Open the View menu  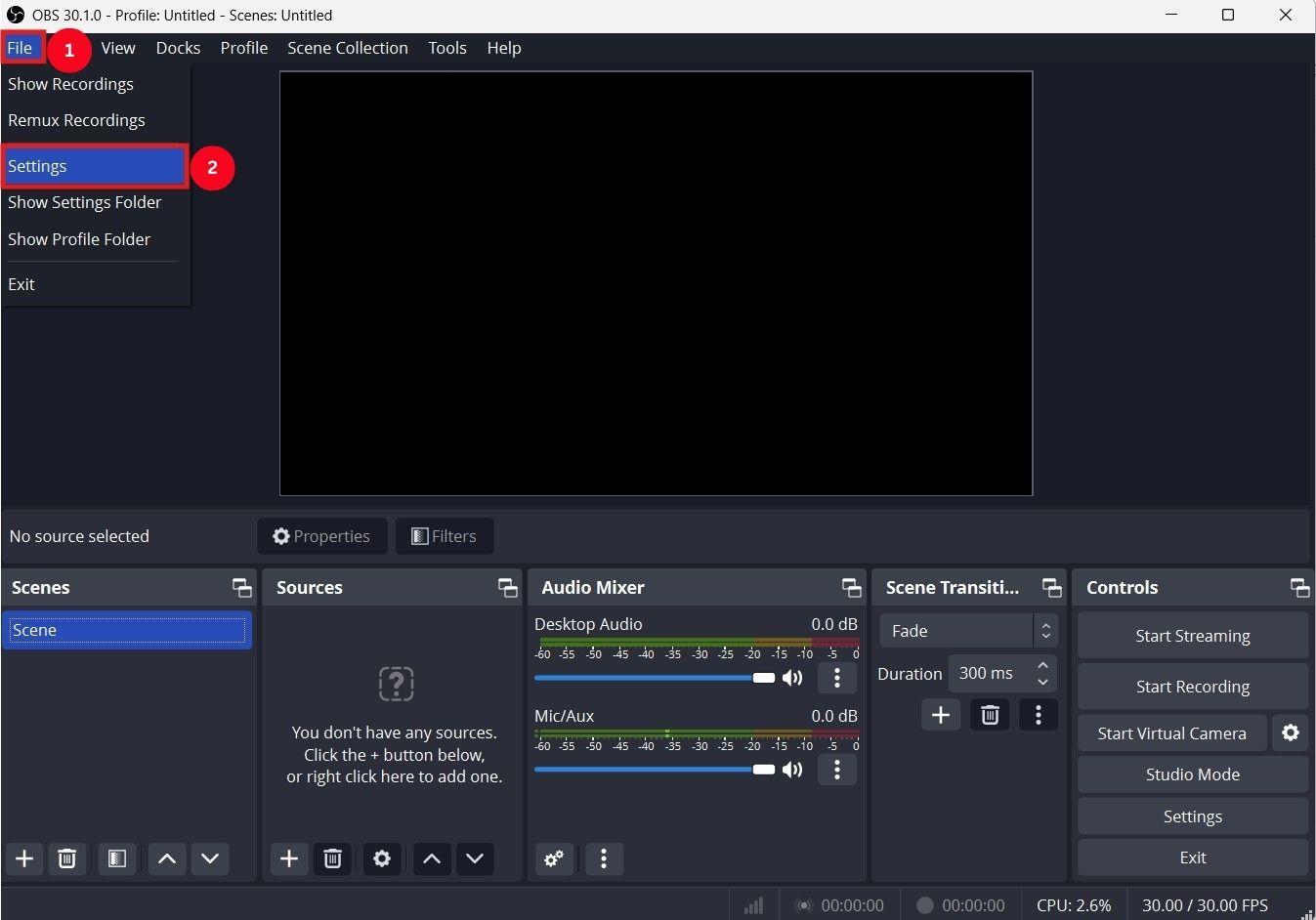[x=118, y=48]
